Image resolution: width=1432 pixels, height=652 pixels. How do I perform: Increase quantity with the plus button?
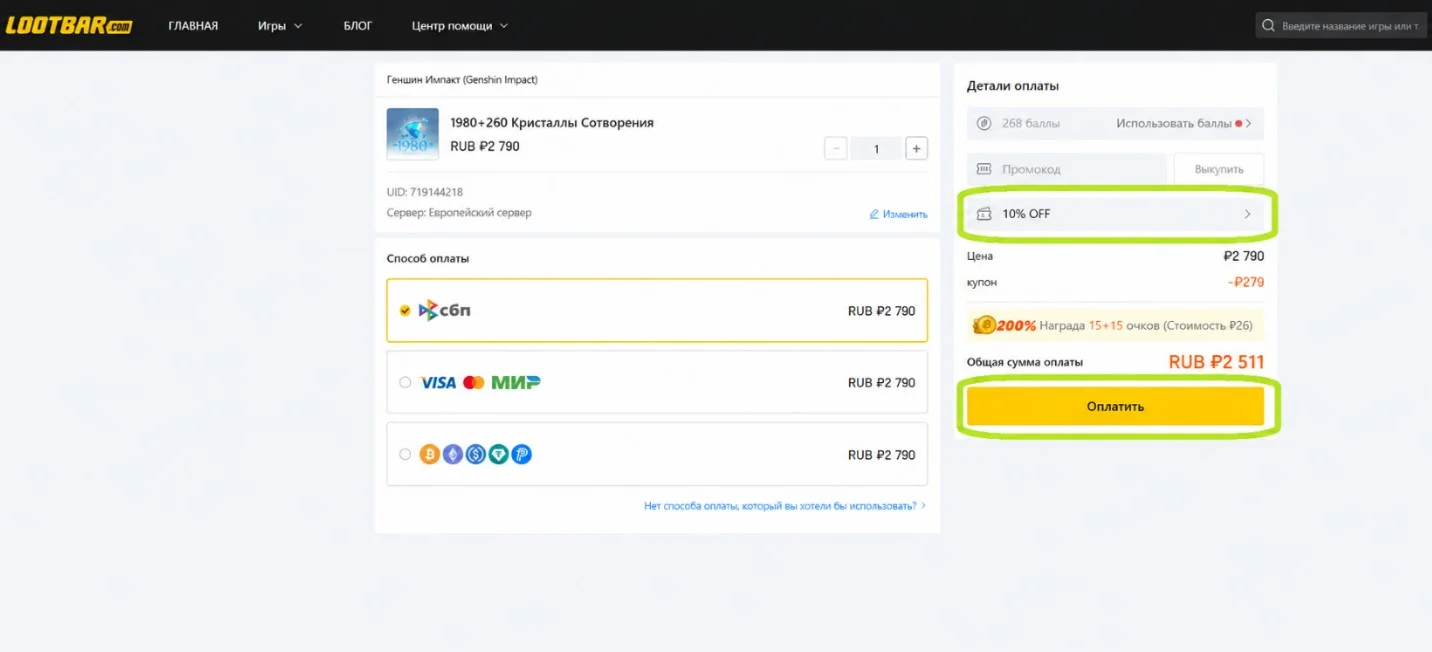point(916,149)
